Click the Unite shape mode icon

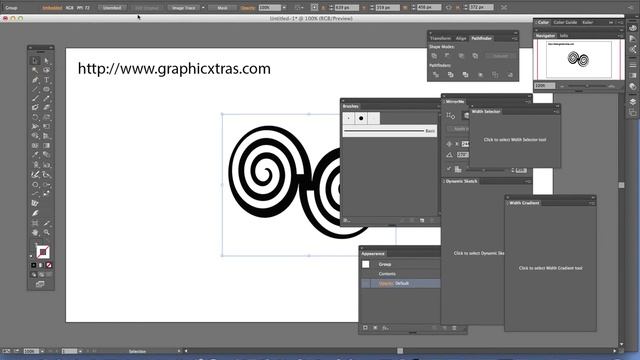(434, 56)
